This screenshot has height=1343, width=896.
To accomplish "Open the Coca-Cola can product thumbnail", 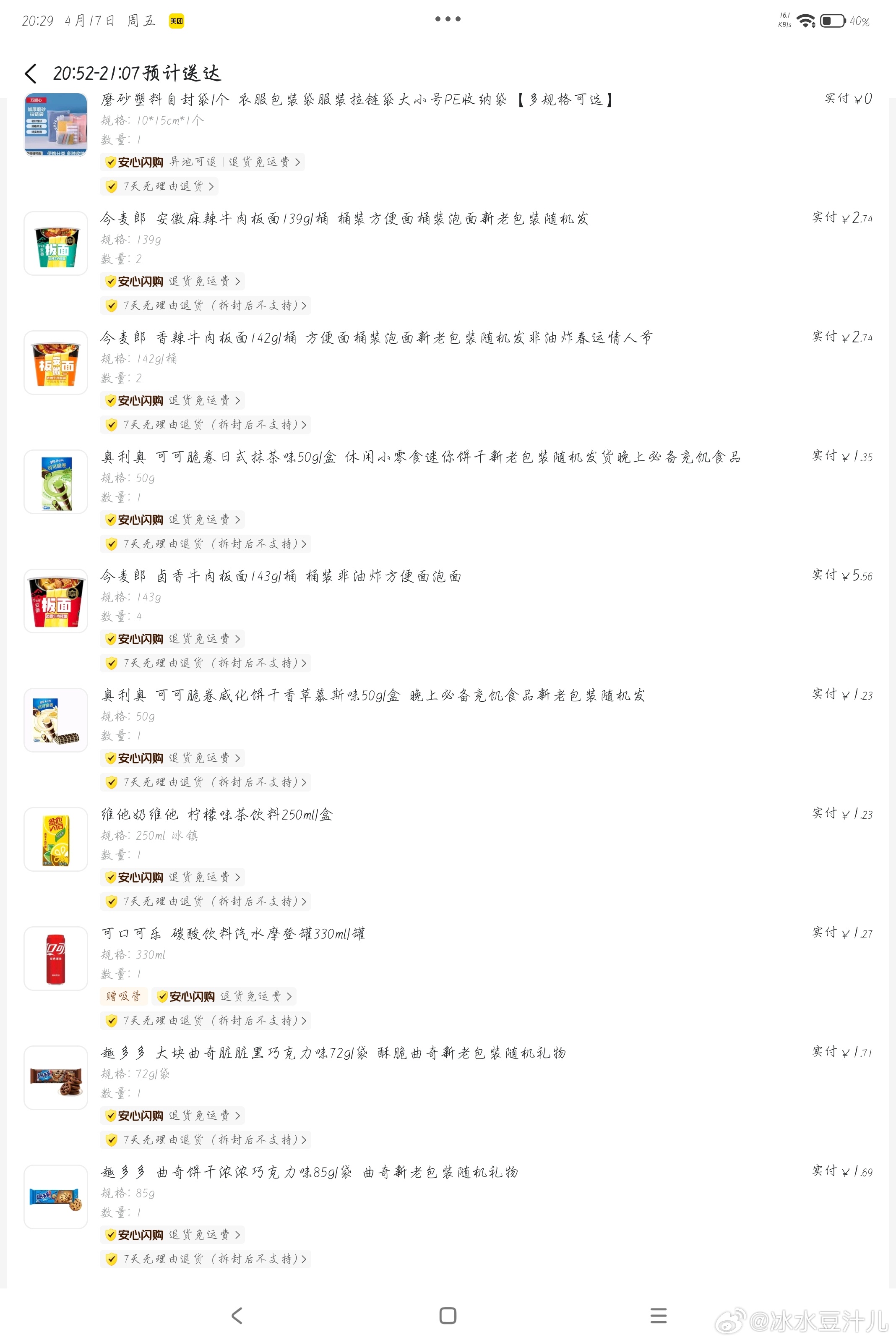I will coord(55,958).
